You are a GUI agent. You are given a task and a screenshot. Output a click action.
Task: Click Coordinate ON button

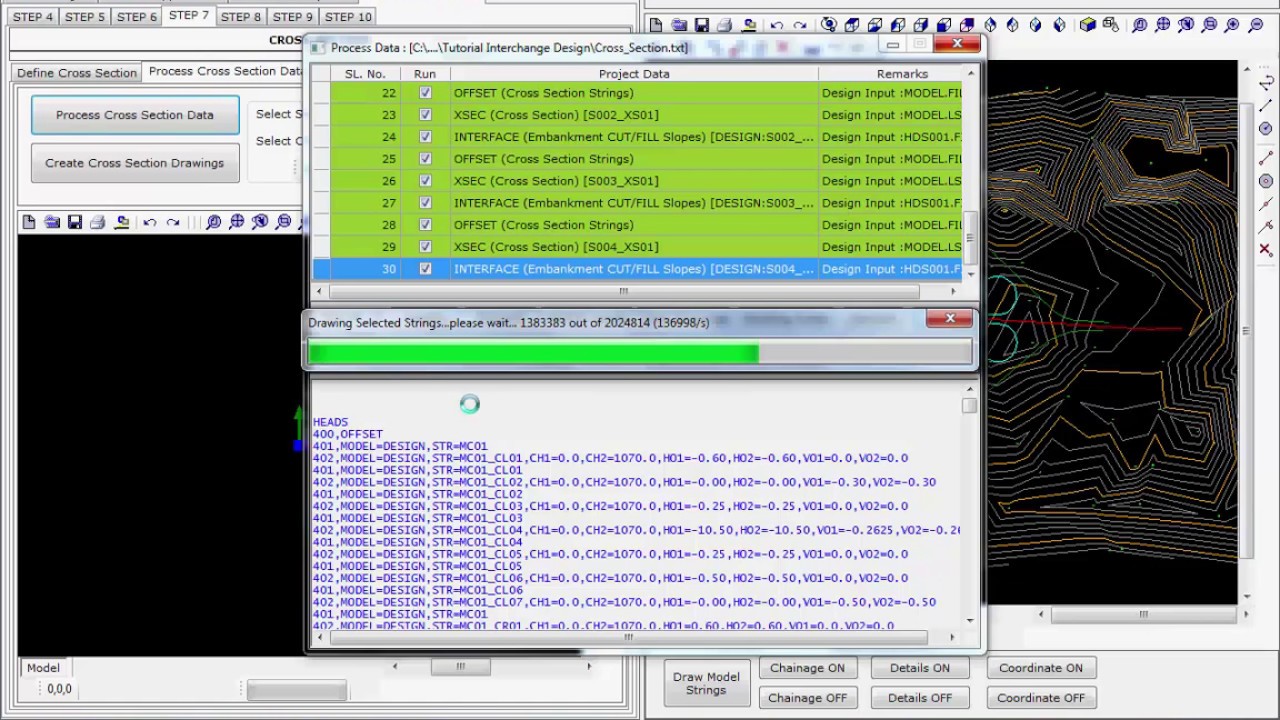1041,668
